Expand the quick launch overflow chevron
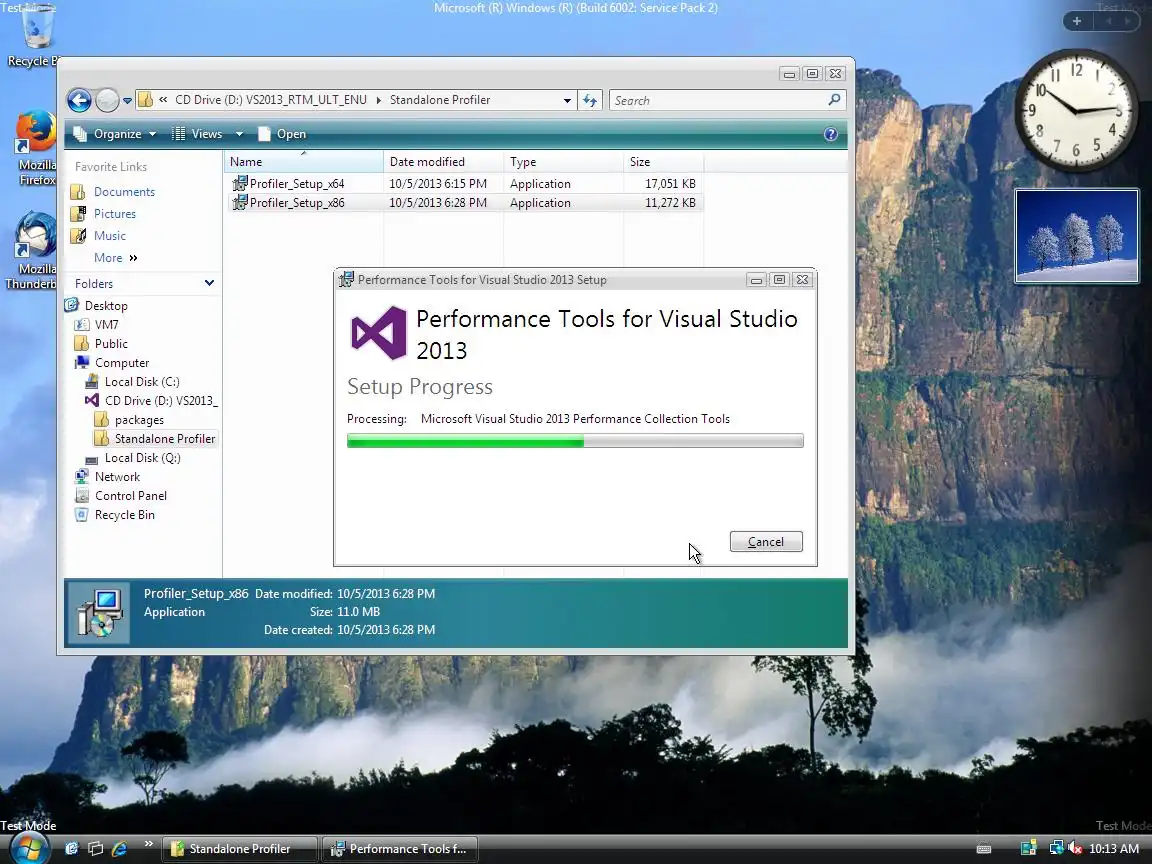Screen dimensions: 1152x864 click(148, 843)
